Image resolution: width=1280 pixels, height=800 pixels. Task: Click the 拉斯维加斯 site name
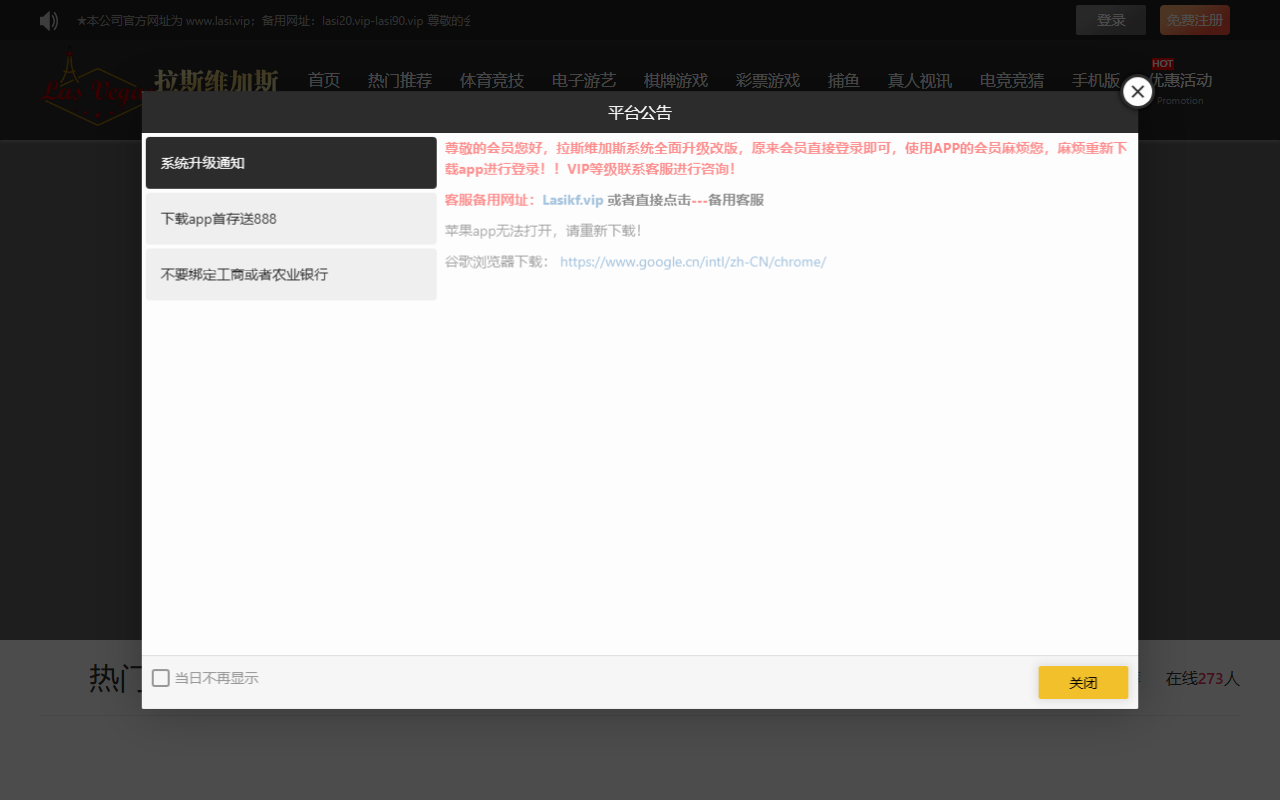pyautogui.click(x=216, y=82)
